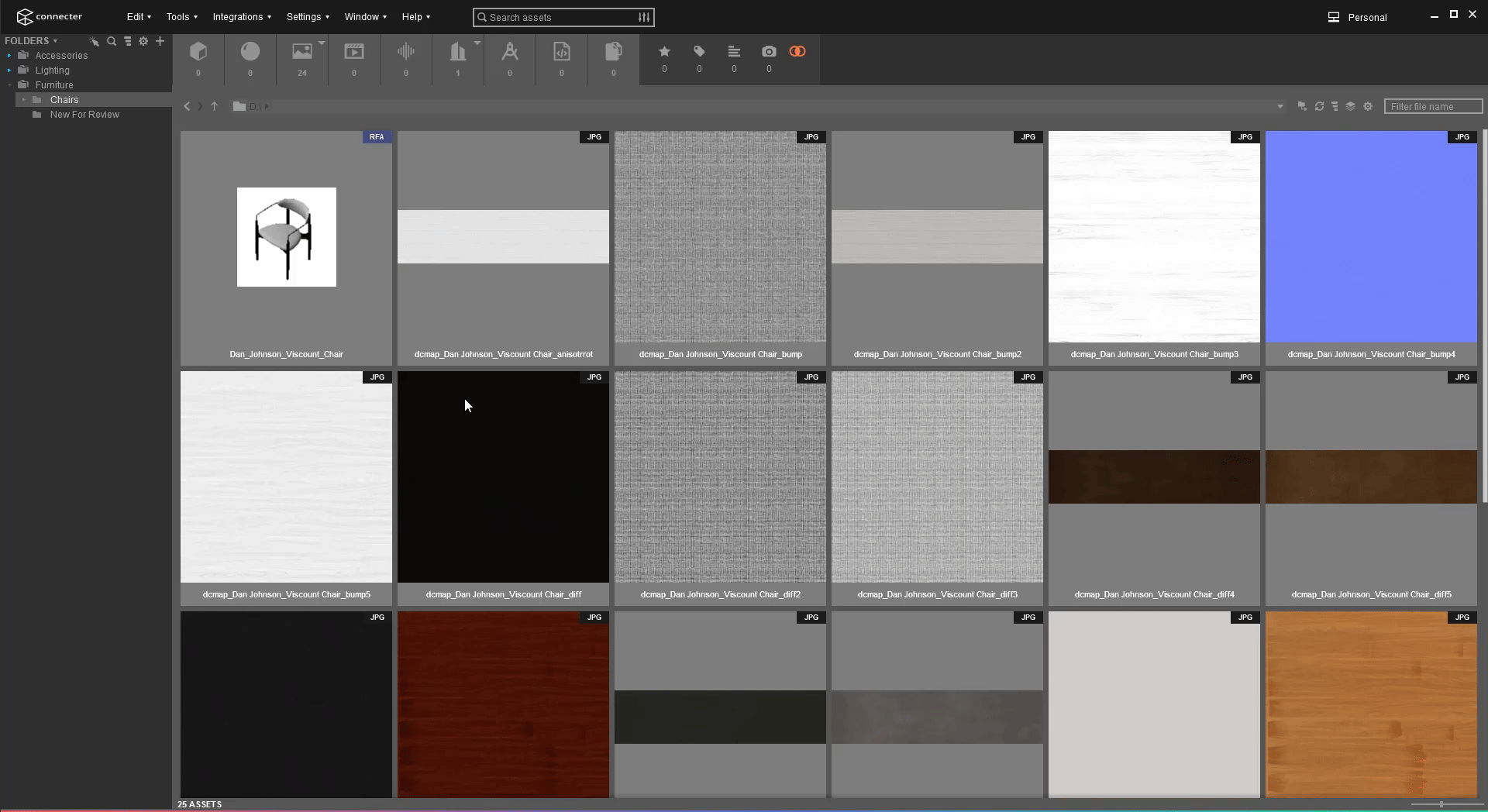This screenshot has height=812, width=1488.
Task: Show favorites using the star icon
Action: (664, 52)
